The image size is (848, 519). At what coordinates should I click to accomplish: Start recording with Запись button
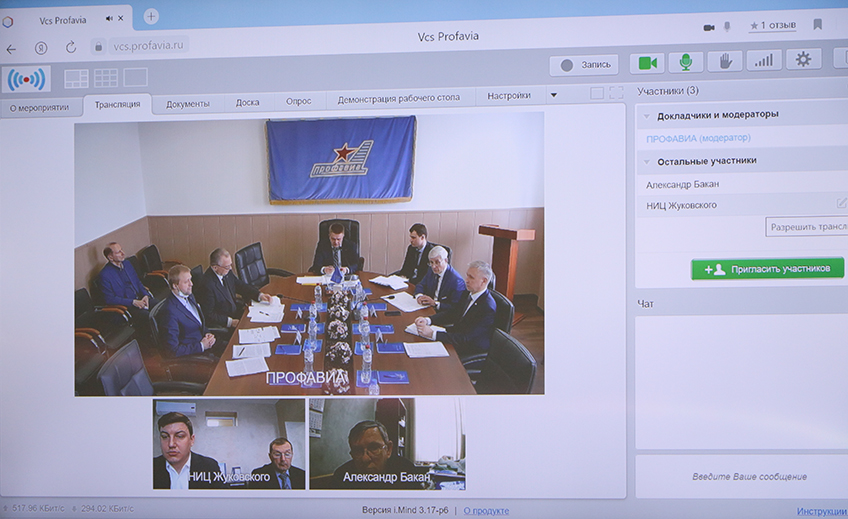click(585, 65)
